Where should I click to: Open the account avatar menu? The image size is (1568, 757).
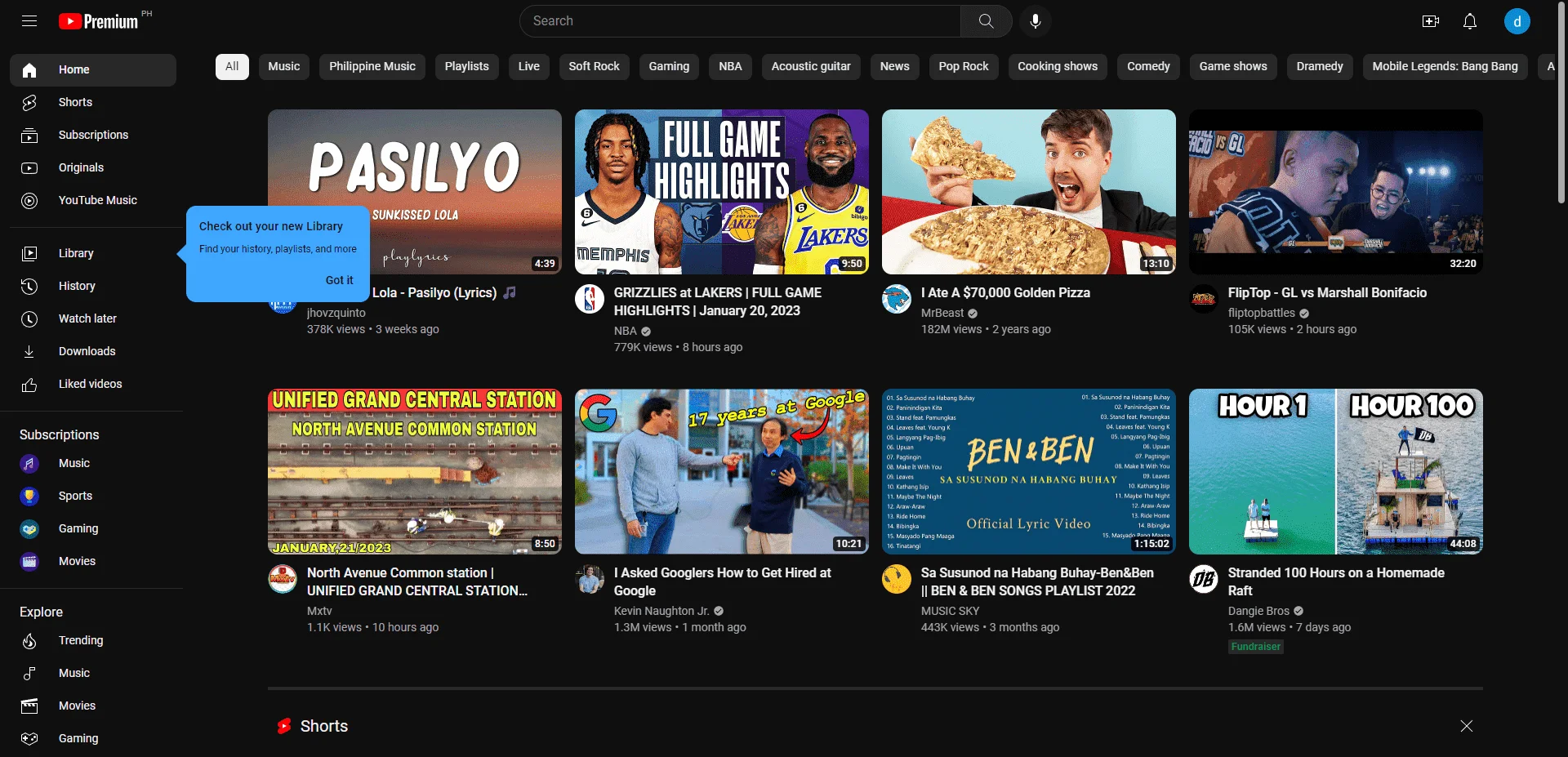tap(1517, 21)
